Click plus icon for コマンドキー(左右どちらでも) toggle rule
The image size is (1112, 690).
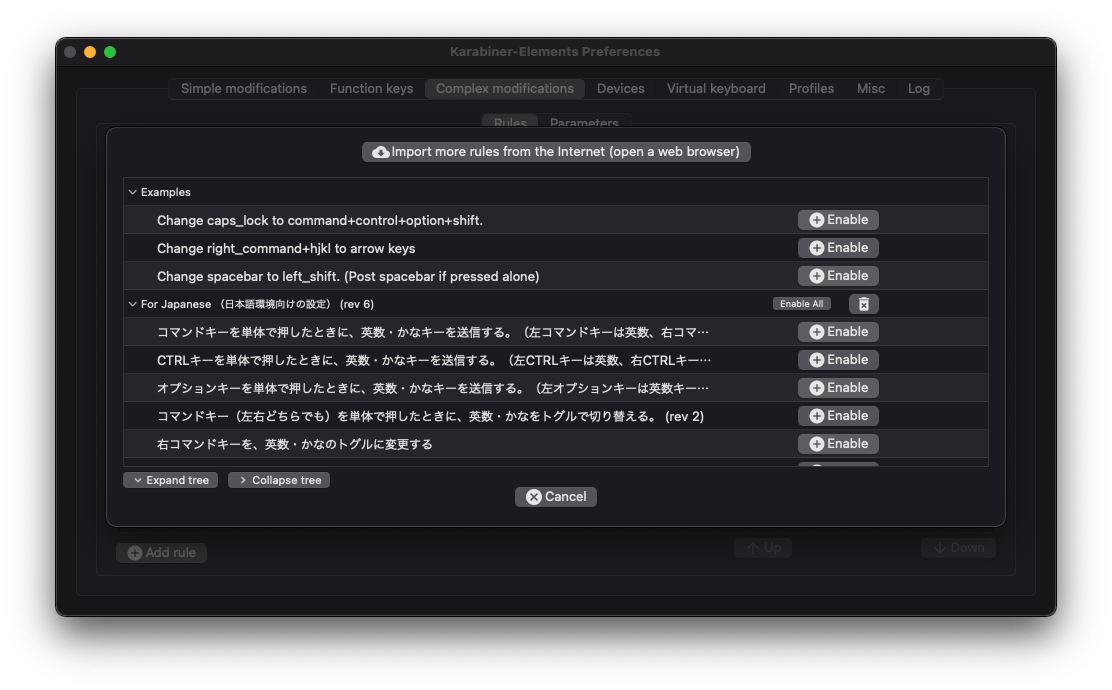point(817,416)
